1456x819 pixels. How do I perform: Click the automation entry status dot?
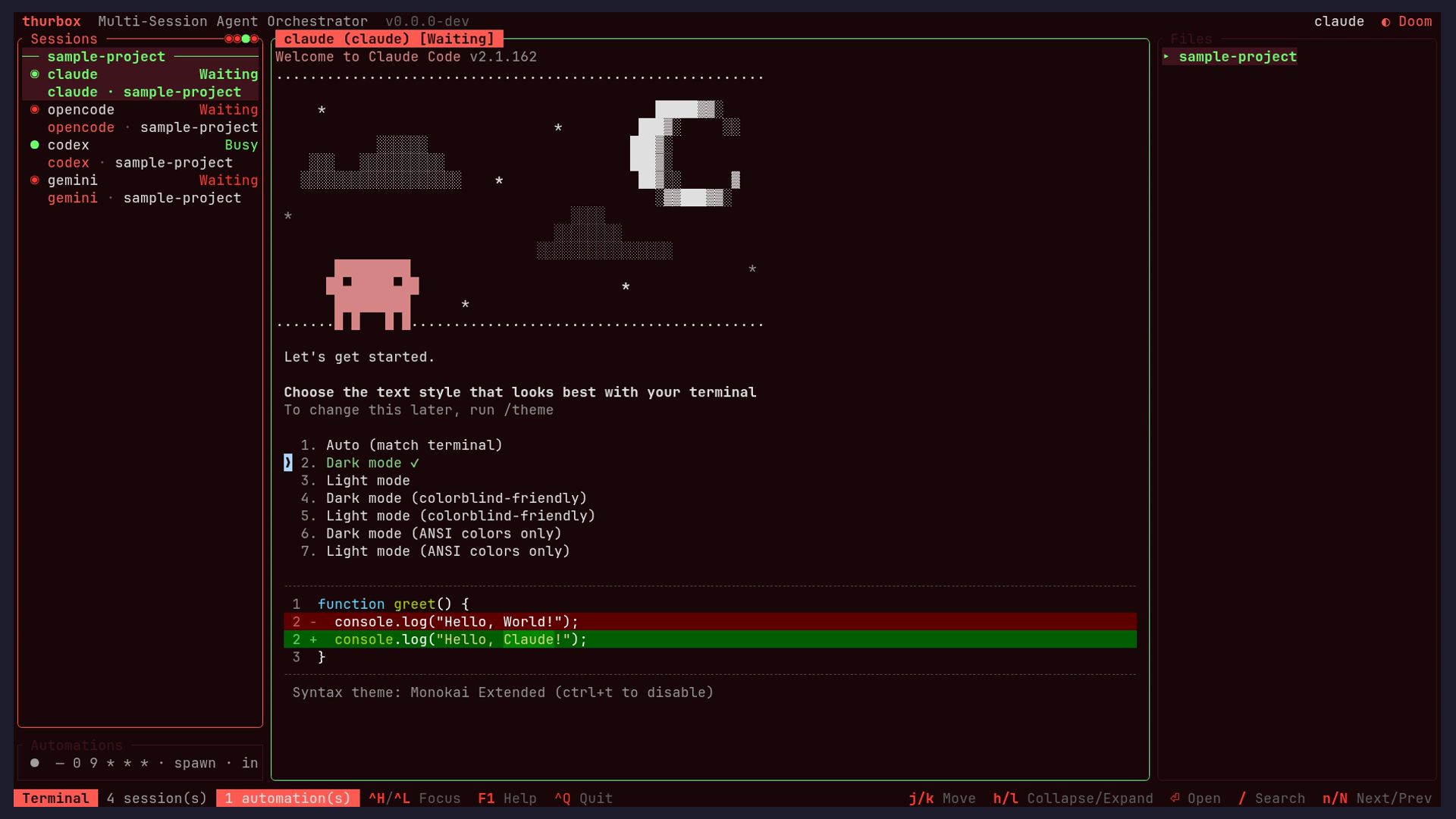click(x=34, y=763)
